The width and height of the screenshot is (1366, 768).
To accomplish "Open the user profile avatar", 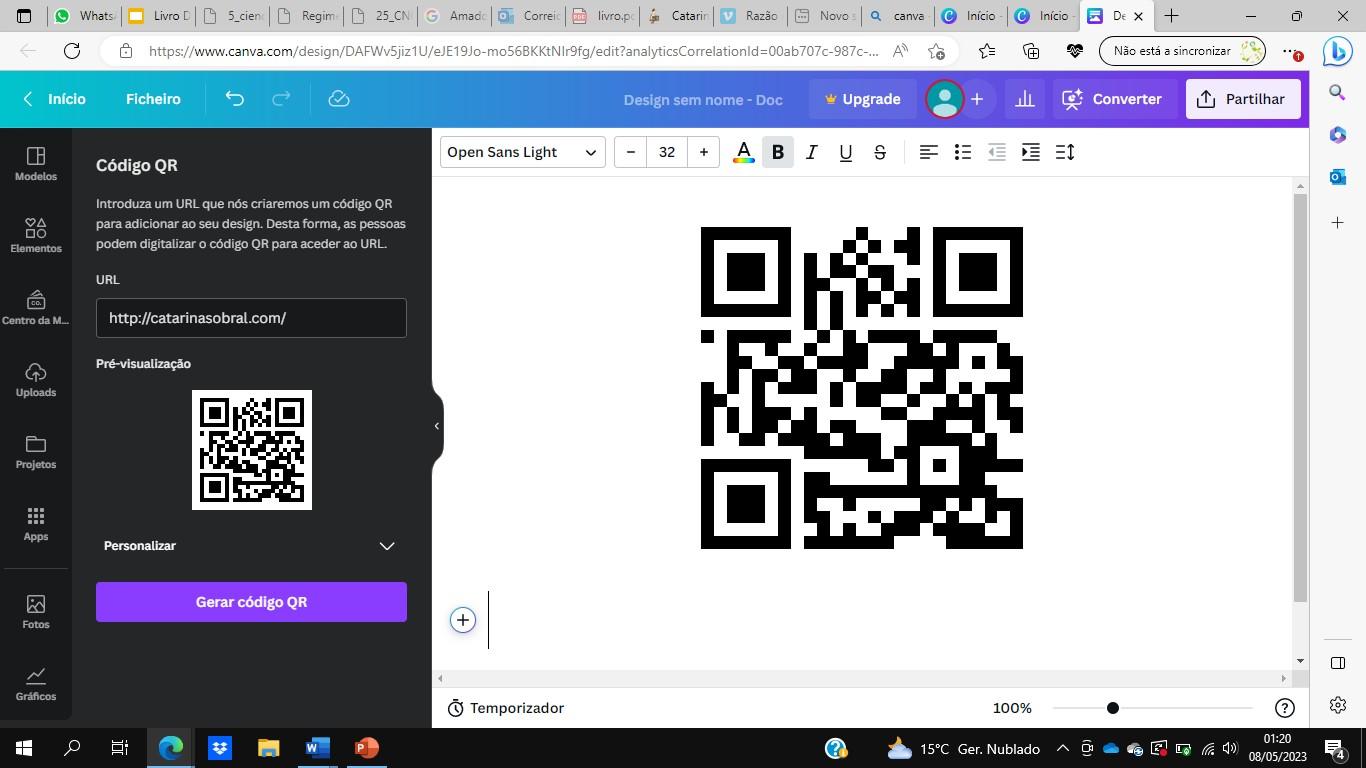I will pyautogui.click(x=944, y=99).
